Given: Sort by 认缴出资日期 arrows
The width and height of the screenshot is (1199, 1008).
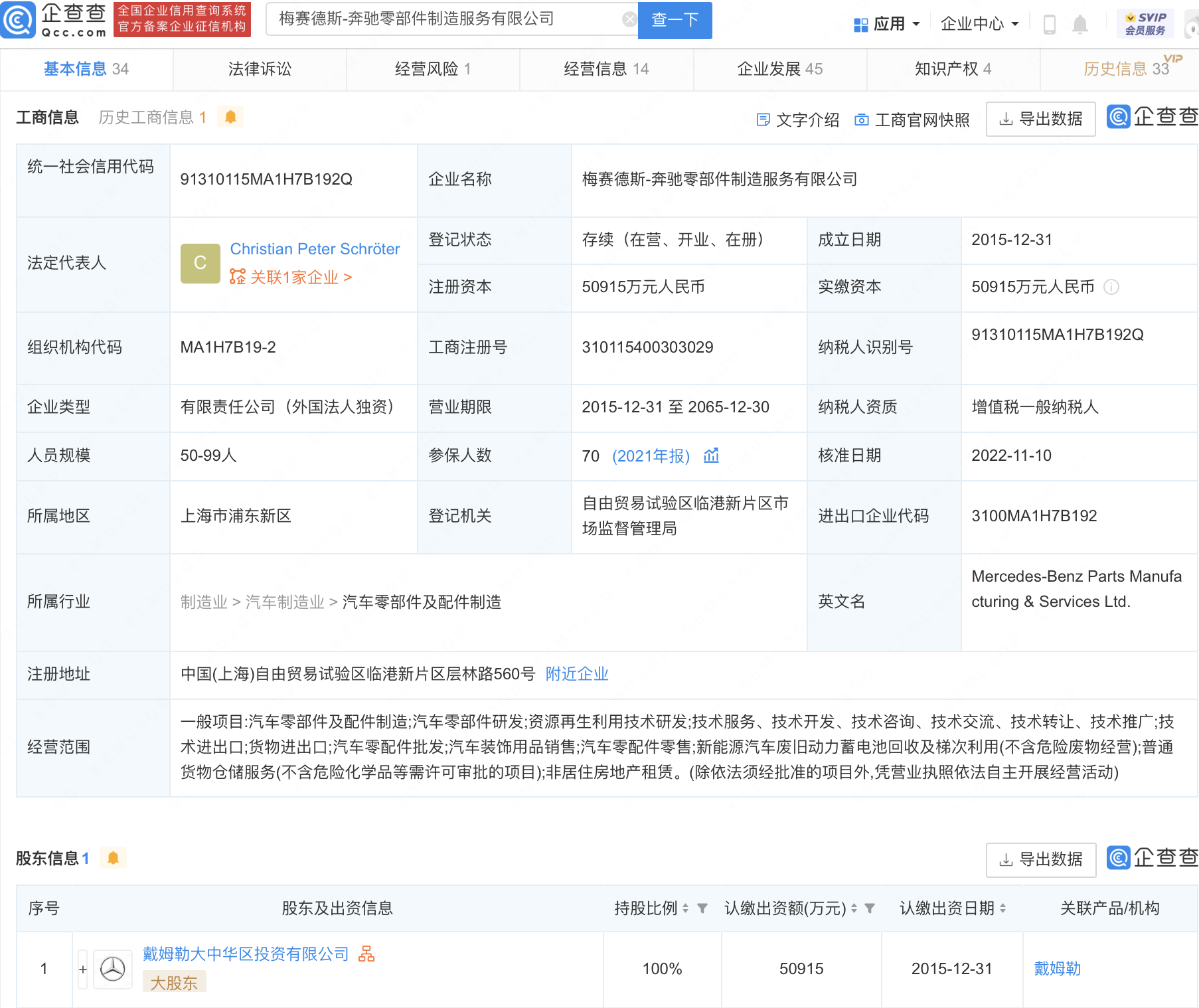Looking at the screenshot, I should (x=1002, y=908).
